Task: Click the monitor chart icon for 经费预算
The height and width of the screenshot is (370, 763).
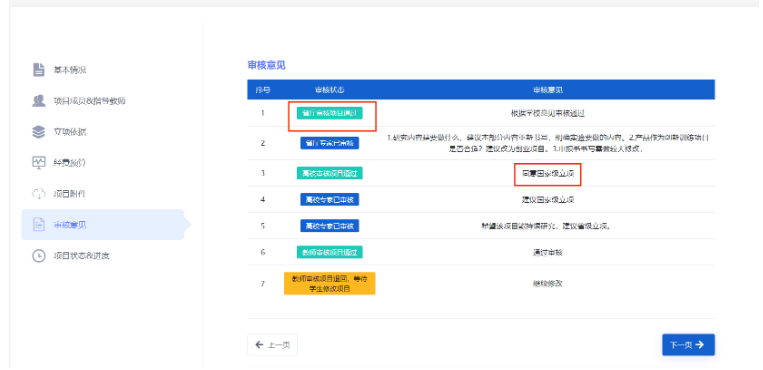Action: pyautogui.click(x=38, y=163)
